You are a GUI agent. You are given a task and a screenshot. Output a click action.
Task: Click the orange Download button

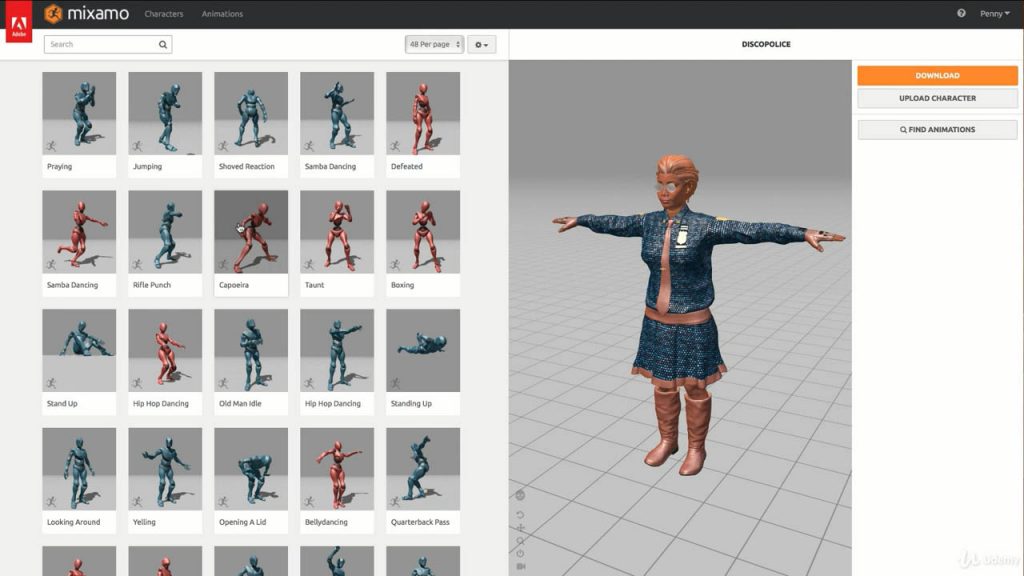[937, 76]
